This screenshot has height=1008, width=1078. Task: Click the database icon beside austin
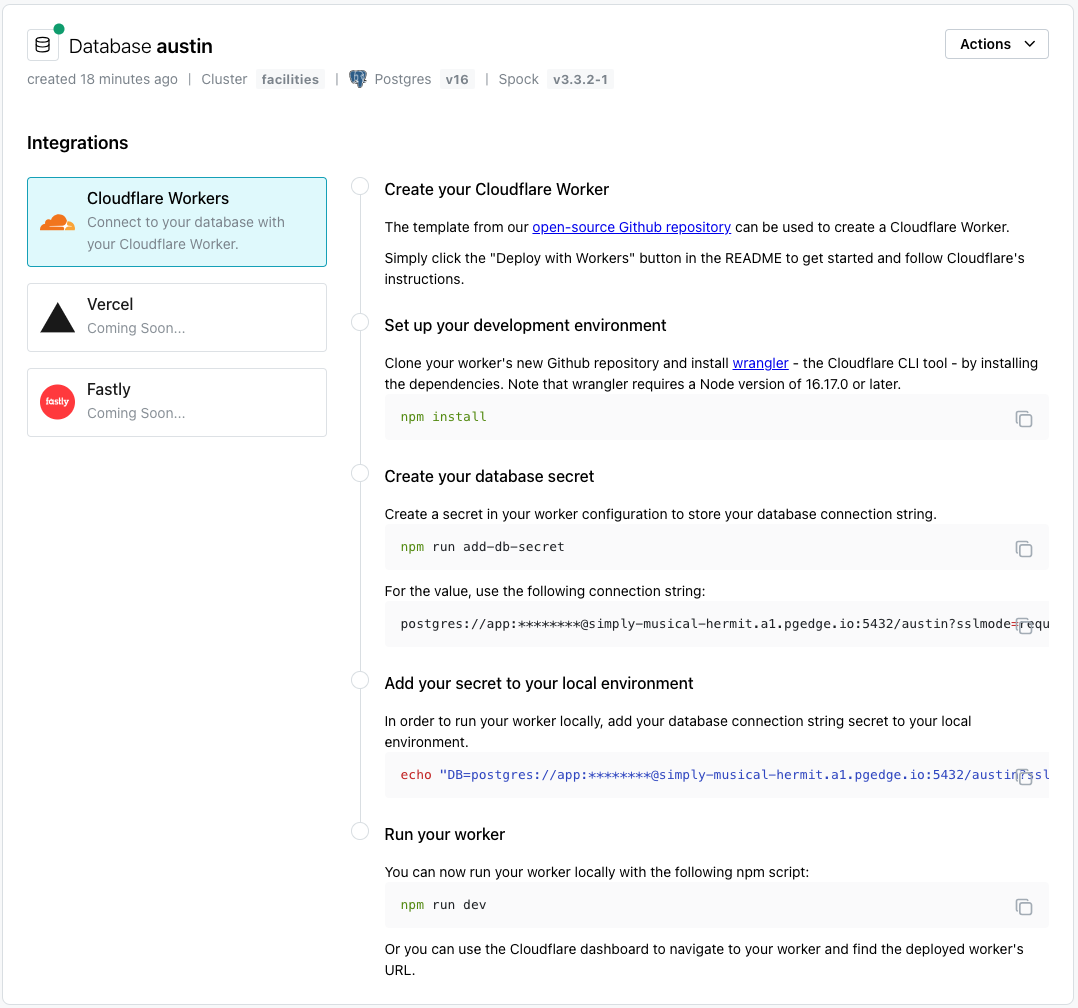pos(41,43)
